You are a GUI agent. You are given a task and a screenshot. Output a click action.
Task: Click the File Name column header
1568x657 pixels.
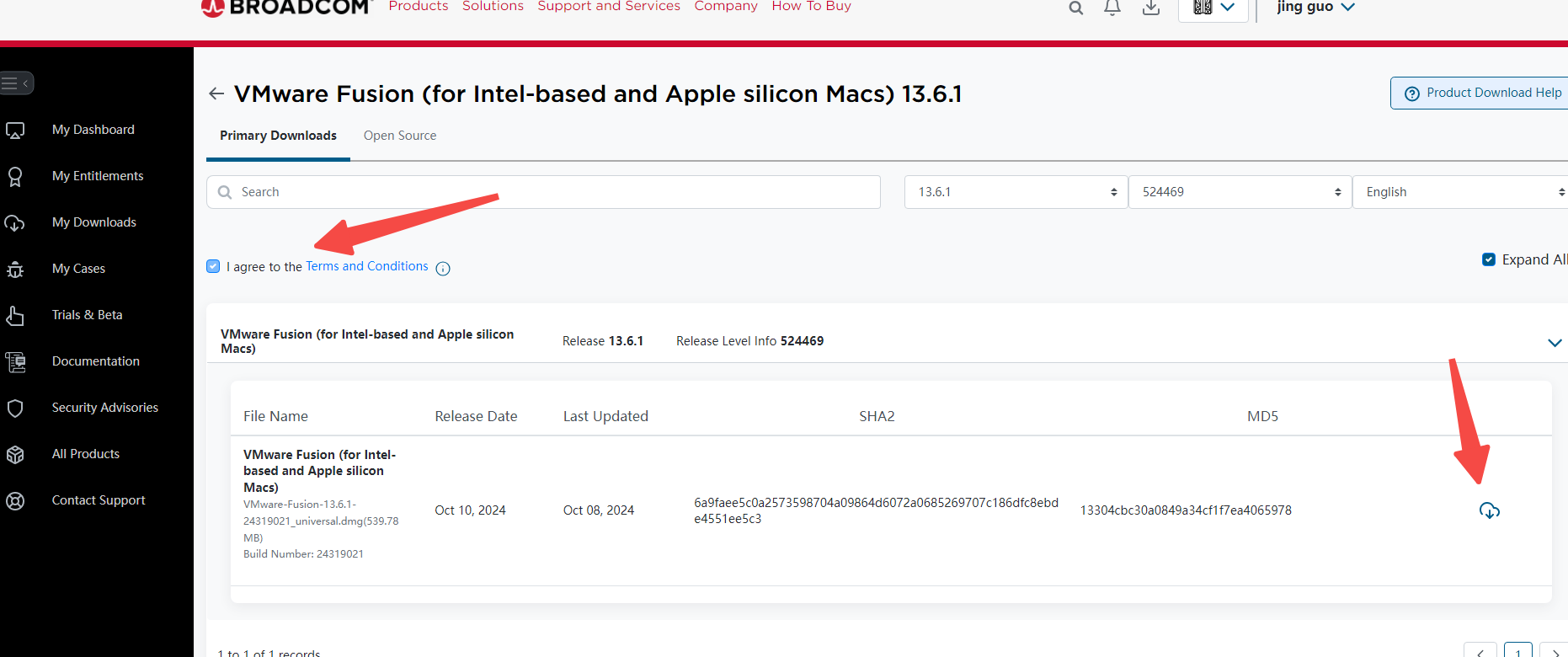[x=275, y=416]
